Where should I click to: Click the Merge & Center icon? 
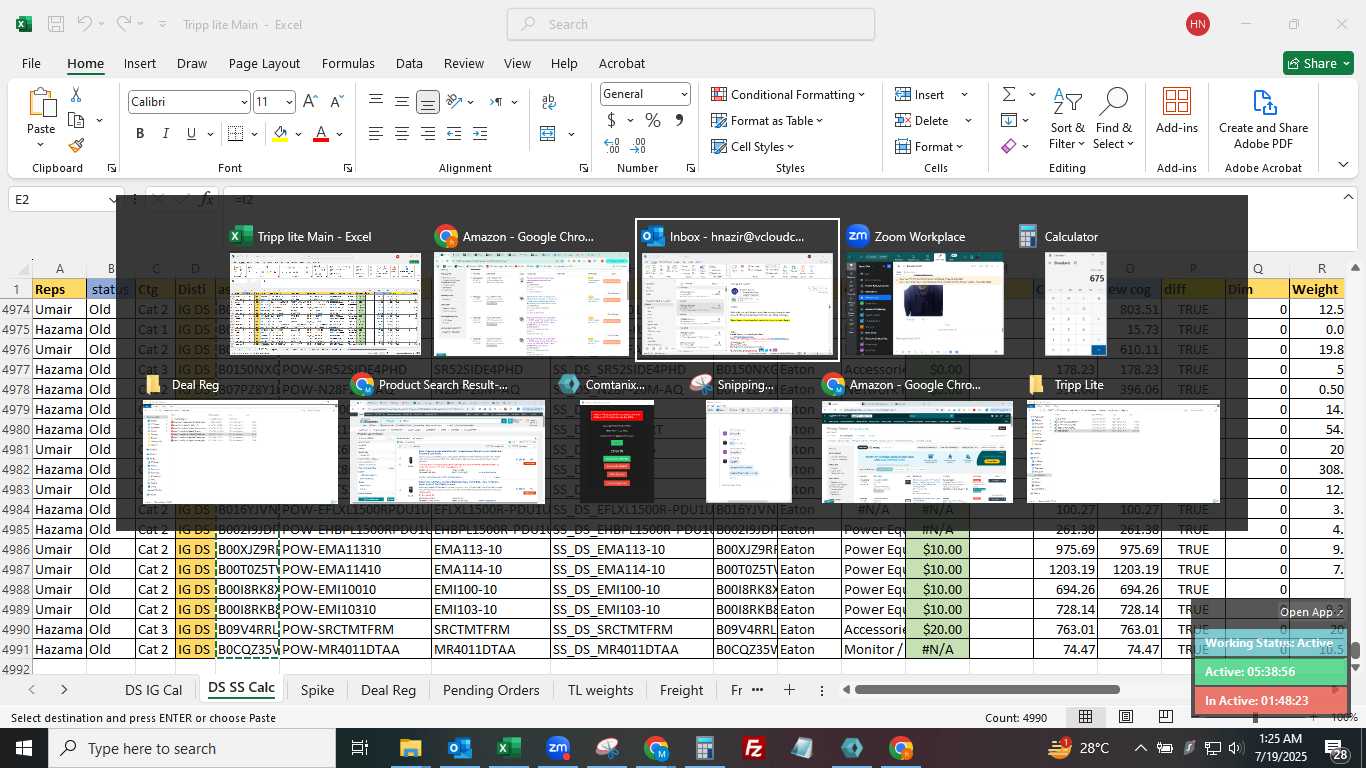548,134
